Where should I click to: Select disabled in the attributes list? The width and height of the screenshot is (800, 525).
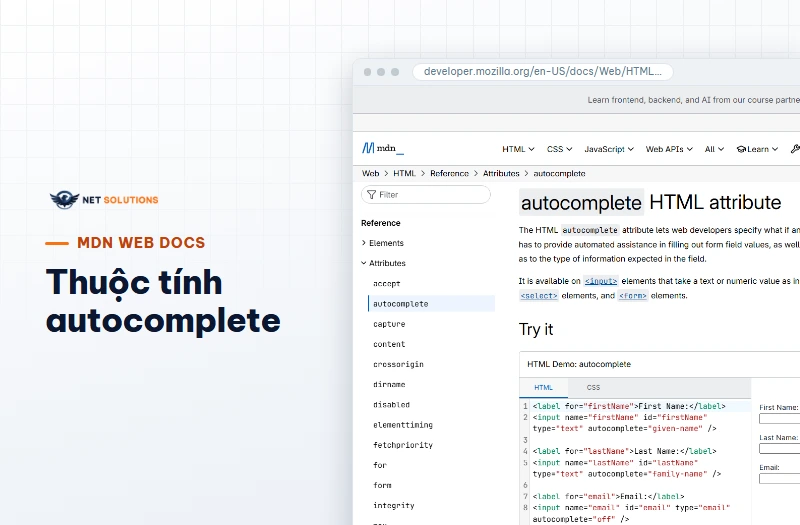[391, 405]
